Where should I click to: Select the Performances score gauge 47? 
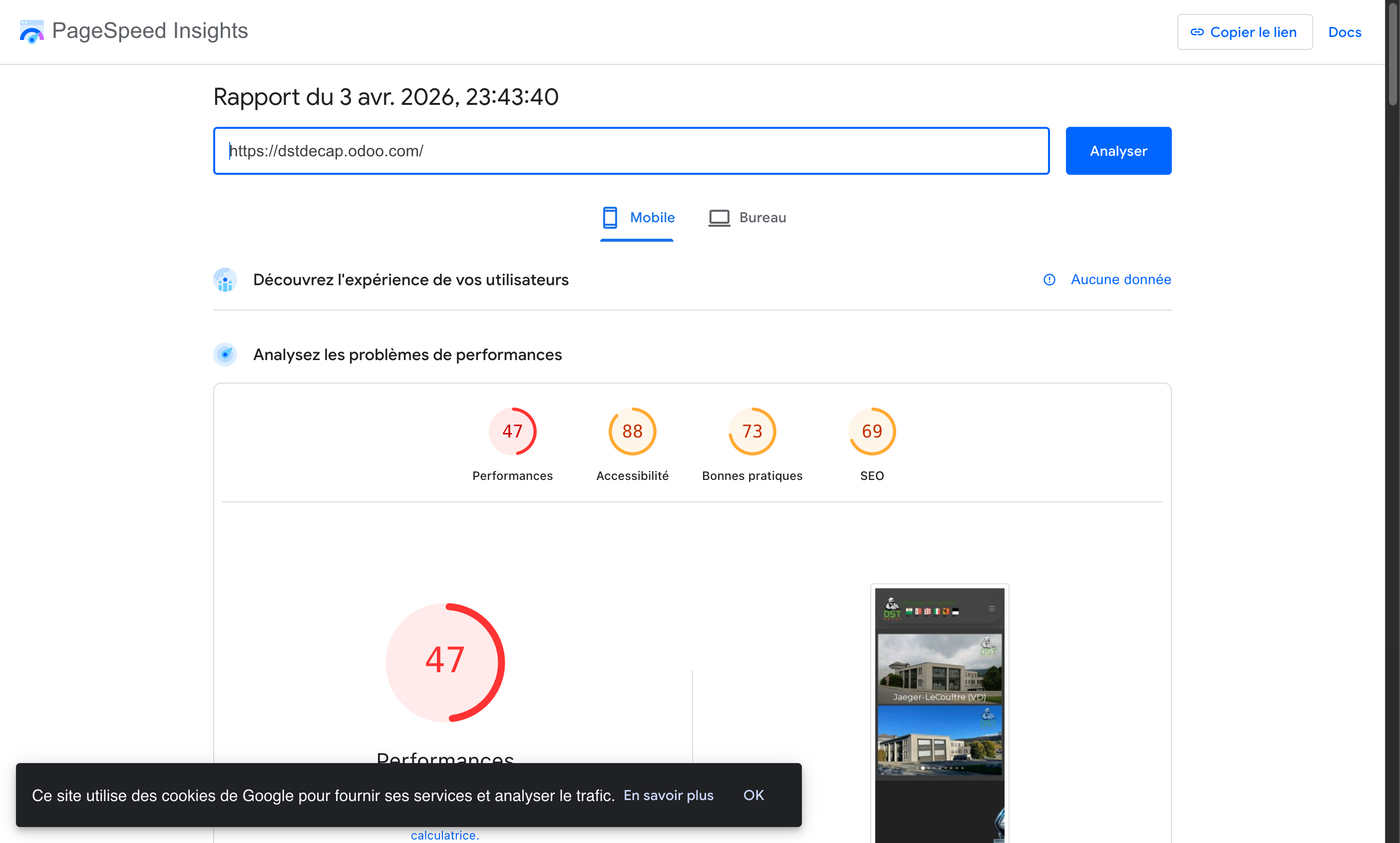[x=512, y=431]
